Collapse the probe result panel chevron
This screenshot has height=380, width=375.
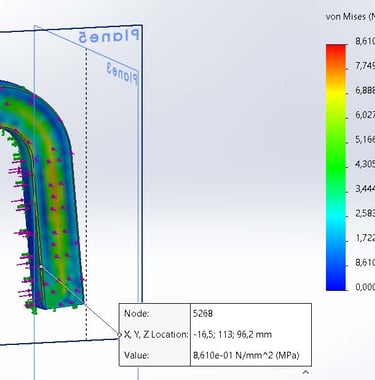click(x=305, y=372)
